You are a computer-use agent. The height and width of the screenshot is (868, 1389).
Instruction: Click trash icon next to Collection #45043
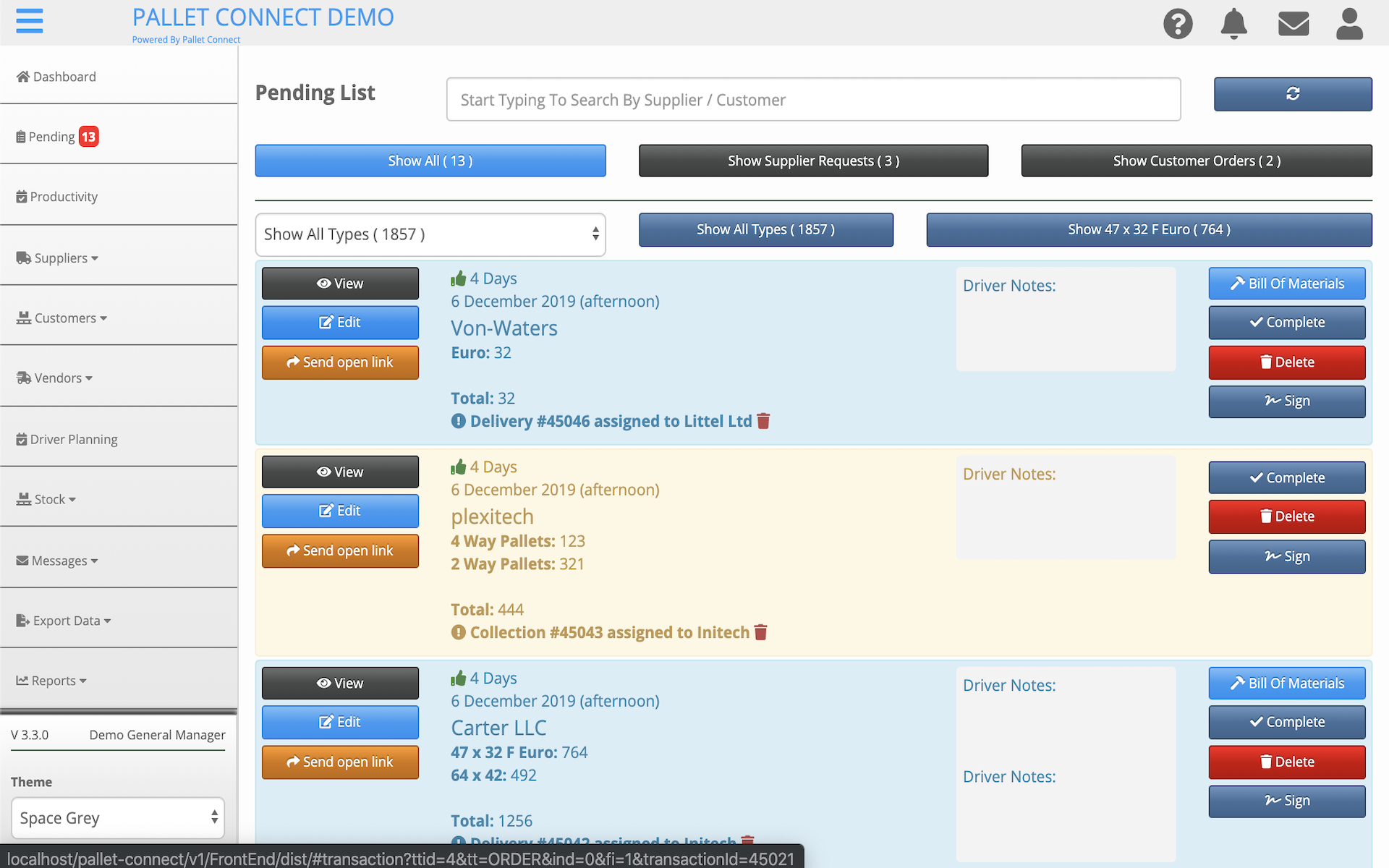pos(760,632)
